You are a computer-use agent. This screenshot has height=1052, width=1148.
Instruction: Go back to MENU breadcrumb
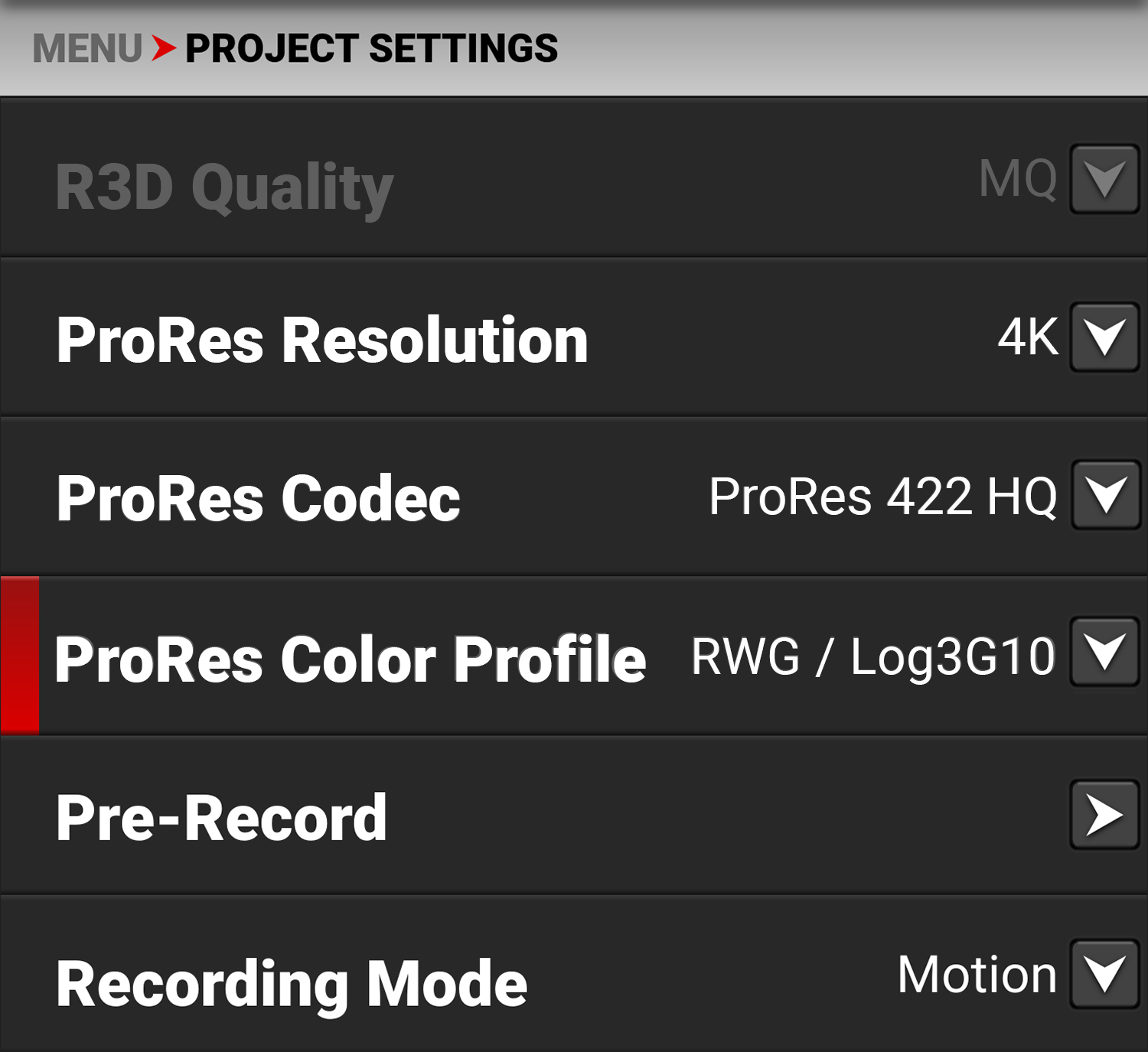87,49
